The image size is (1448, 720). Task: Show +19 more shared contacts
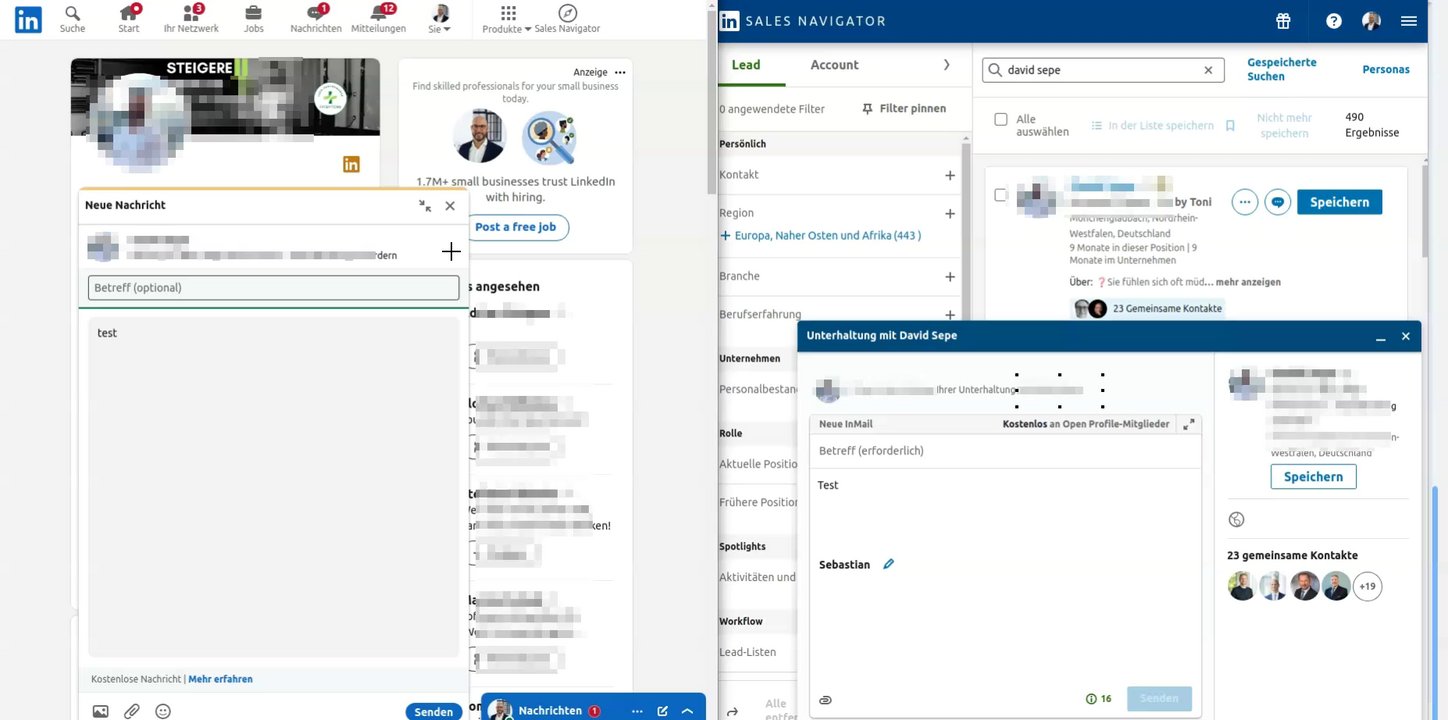point(1367,586)
